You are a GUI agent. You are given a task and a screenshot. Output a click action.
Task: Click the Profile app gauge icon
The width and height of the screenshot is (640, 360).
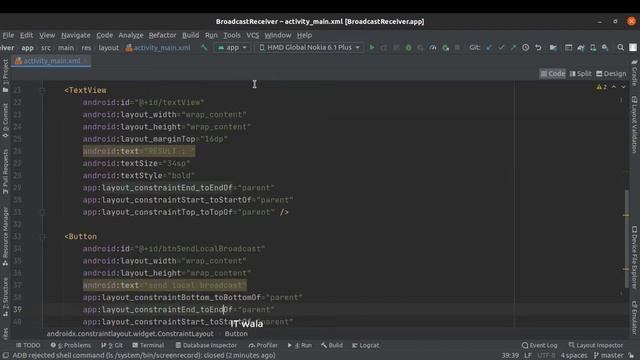coord(433,48)
